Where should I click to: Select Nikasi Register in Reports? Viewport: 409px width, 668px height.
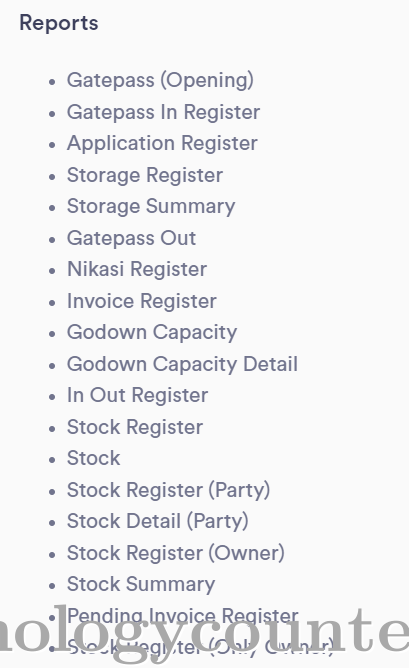coord(137,269)
